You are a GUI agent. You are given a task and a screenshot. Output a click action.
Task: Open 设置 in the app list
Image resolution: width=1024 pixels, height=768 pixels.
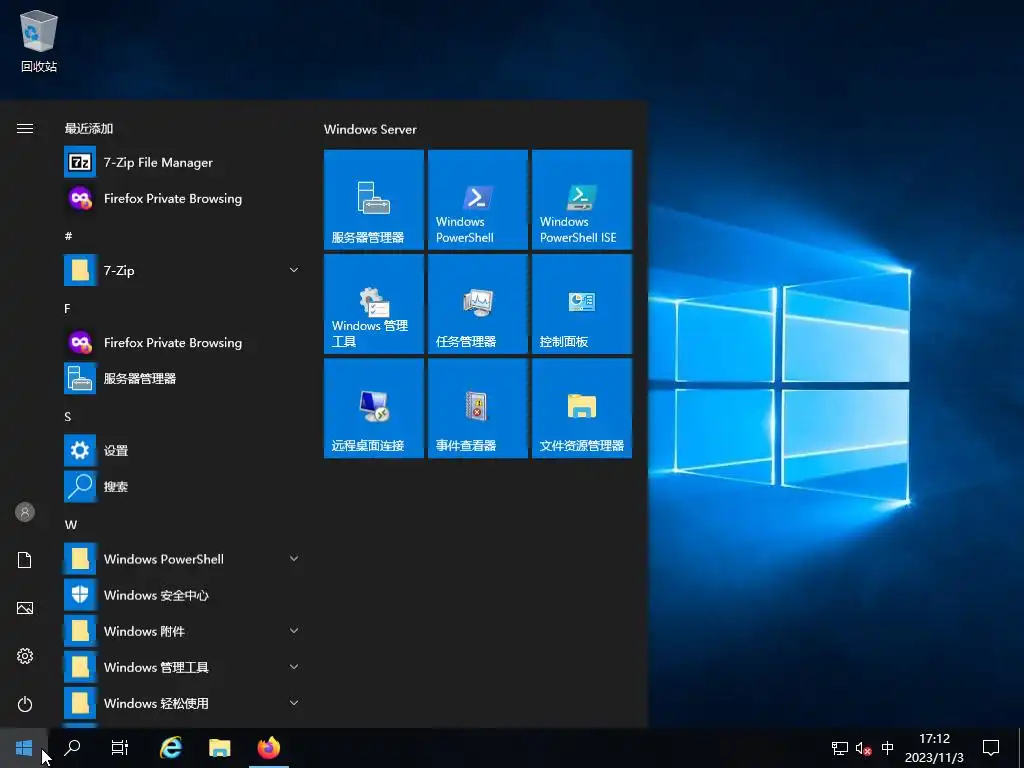(x=182, y=451)
